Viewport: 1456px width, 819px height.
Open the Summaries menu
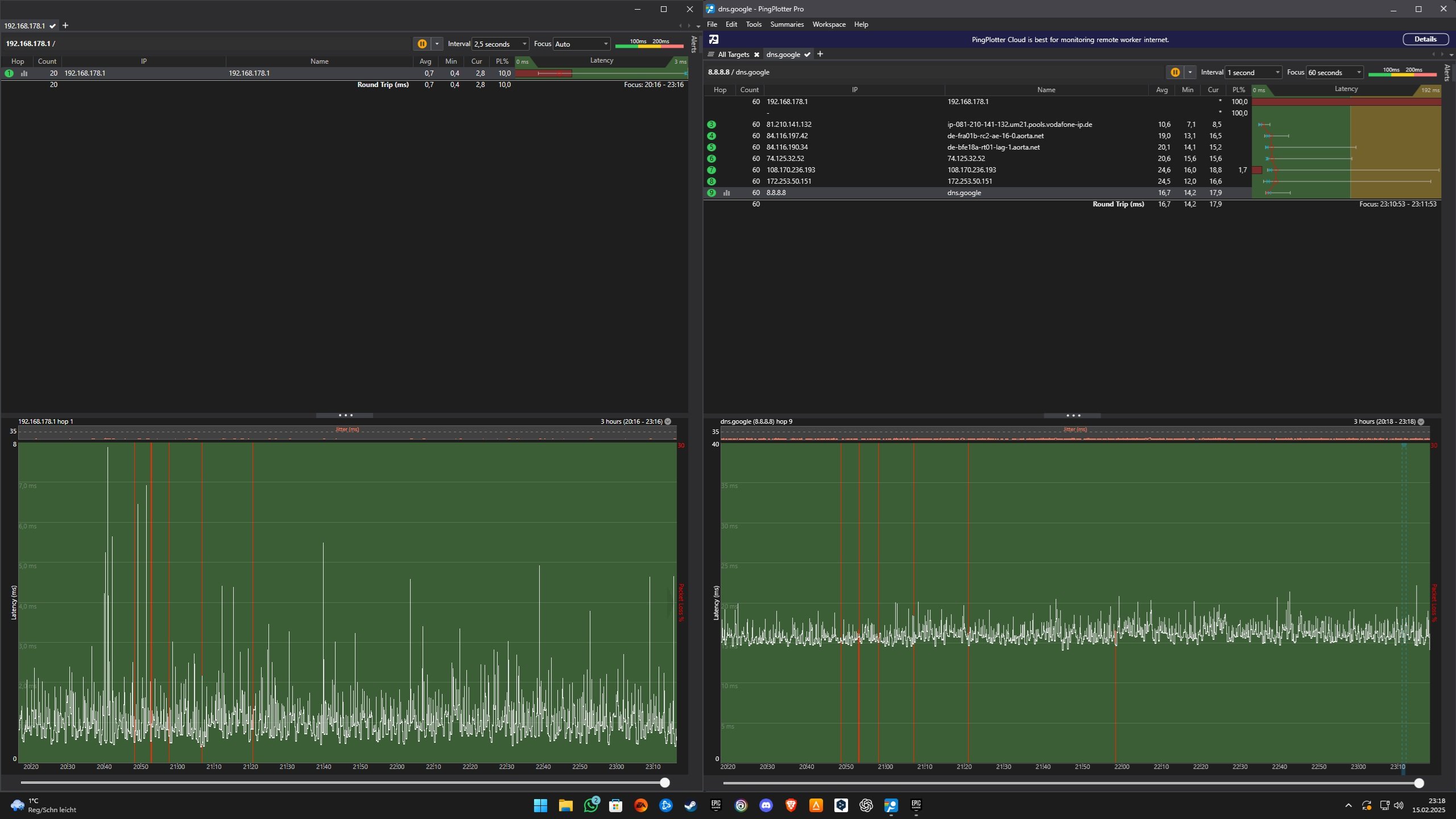click(x=787, y=24)
